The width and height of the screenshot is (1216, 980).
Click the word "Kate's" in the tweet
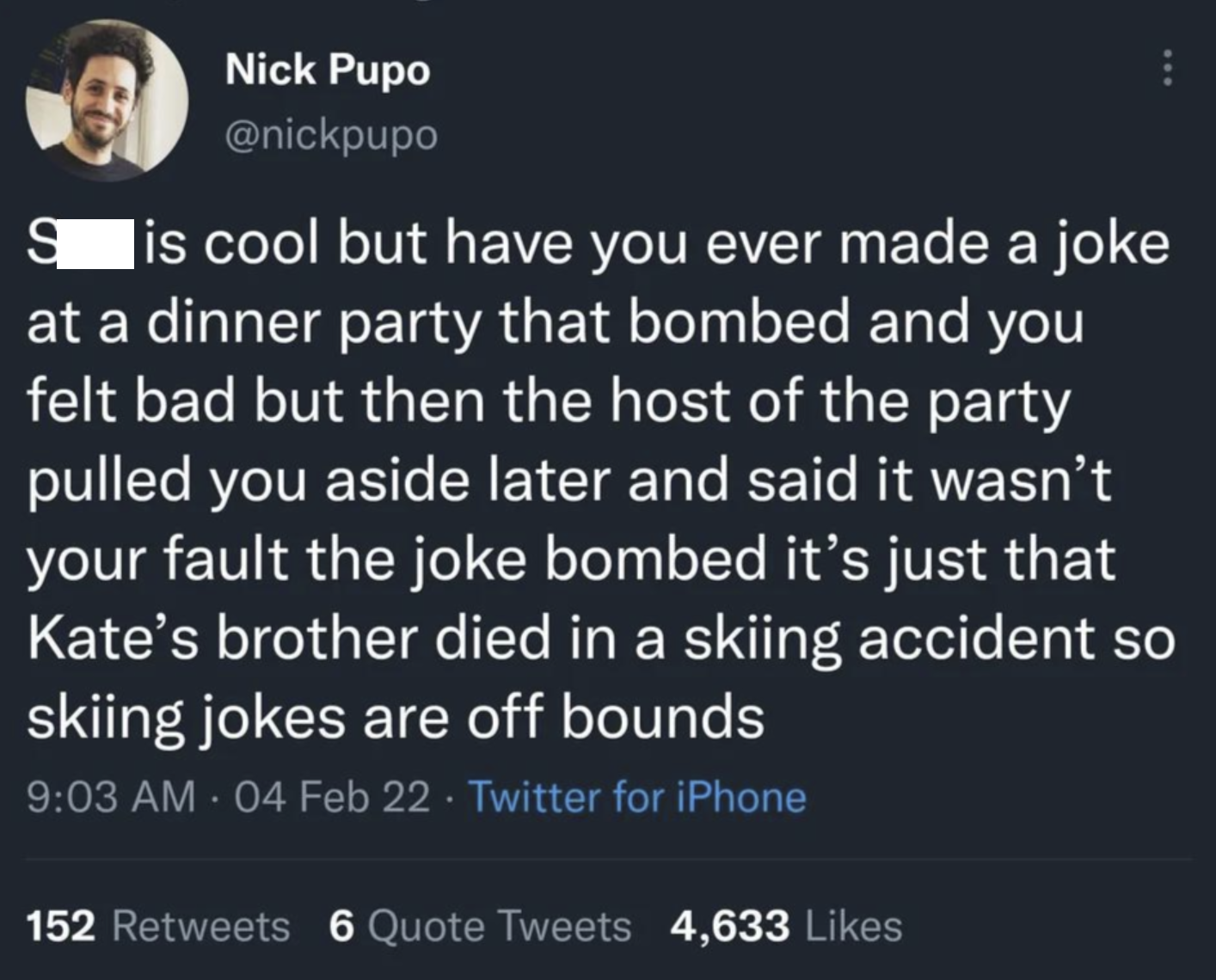[113, 639]
